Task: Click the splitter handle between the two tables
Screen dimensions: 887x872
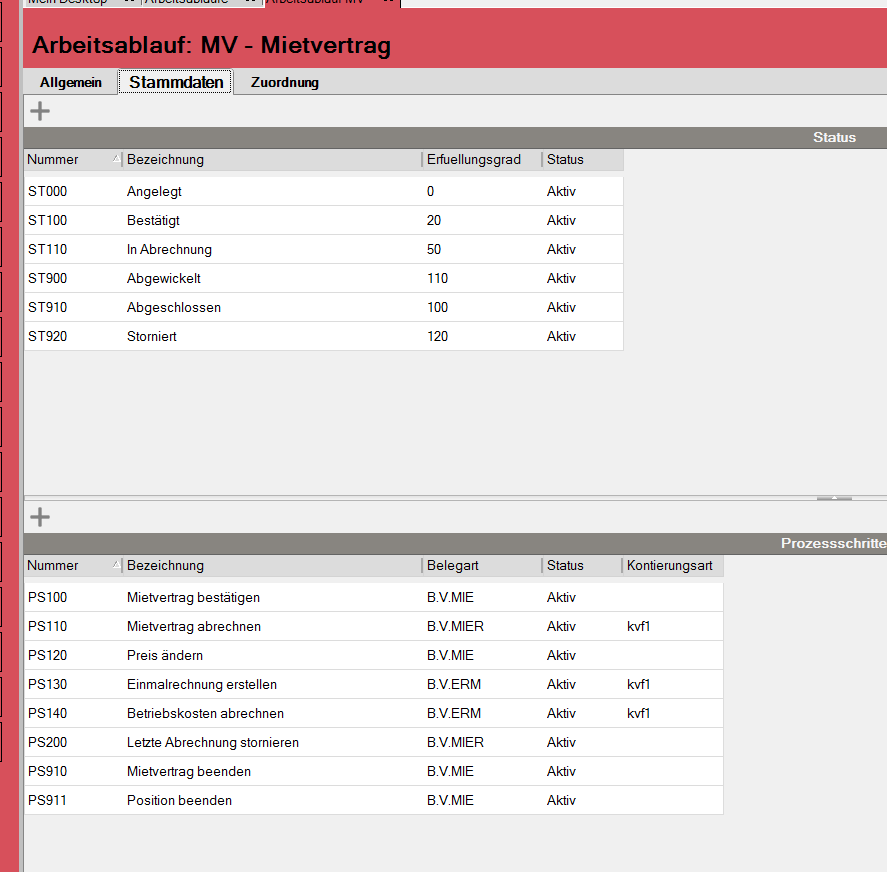Action: click(834, 497)
